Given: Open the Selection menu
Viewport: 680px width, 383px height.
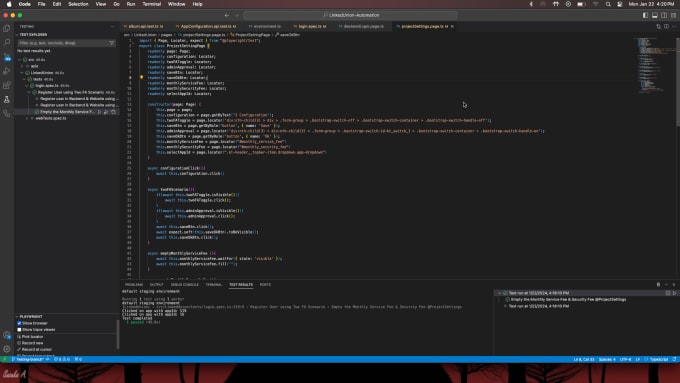Looking at the screenshot, I should (x=78, y=4).
